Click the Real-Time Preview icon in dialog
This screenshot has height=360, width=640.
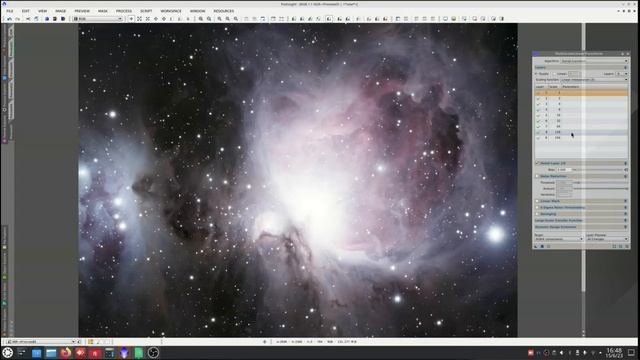click(549, 246)
